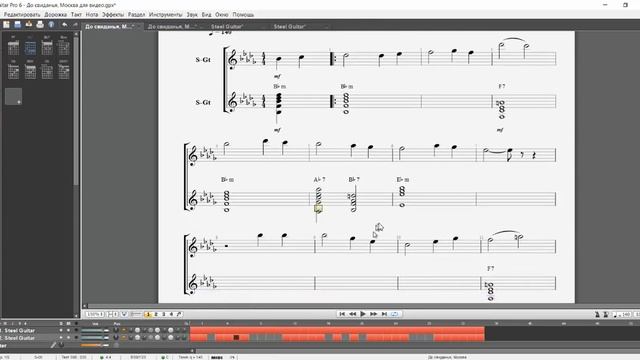Viewport: 640px width, 360px height.
Task: Click the dark red marked bar in track 2
Action: pyautogui.click(x=236, y=338)
